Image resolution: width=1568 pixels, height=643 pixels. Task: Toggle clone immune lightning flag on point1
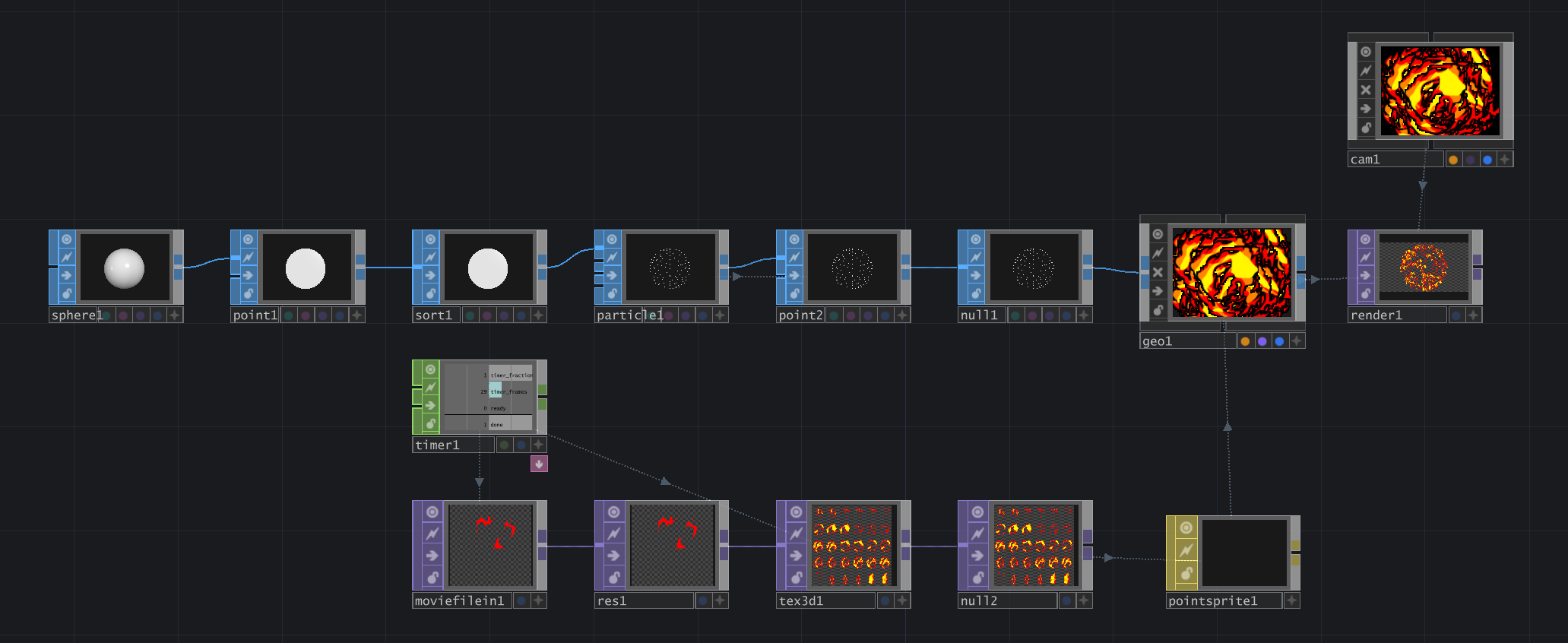(x=249, y=258)
